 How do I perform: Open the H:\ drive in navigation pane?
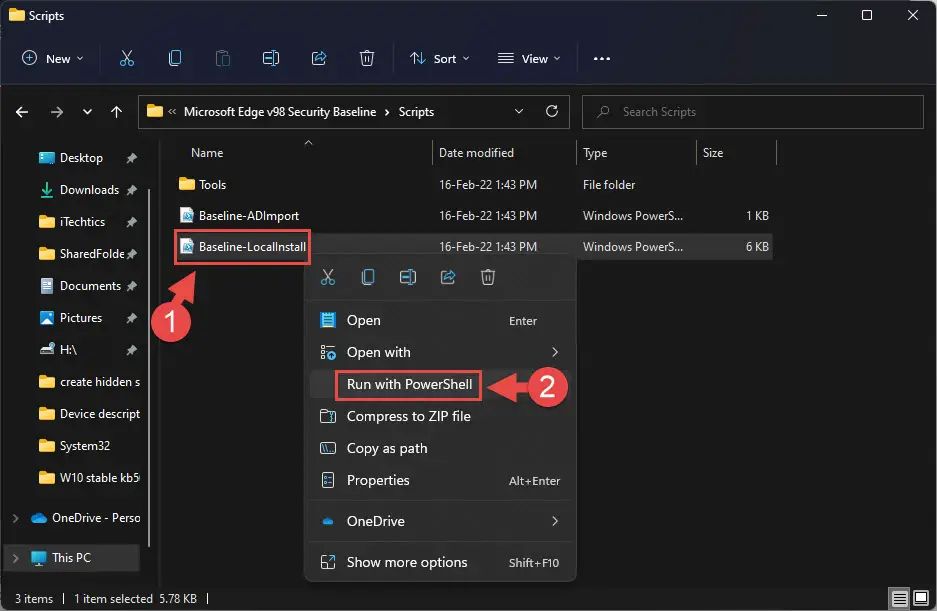tap(68, 350)
